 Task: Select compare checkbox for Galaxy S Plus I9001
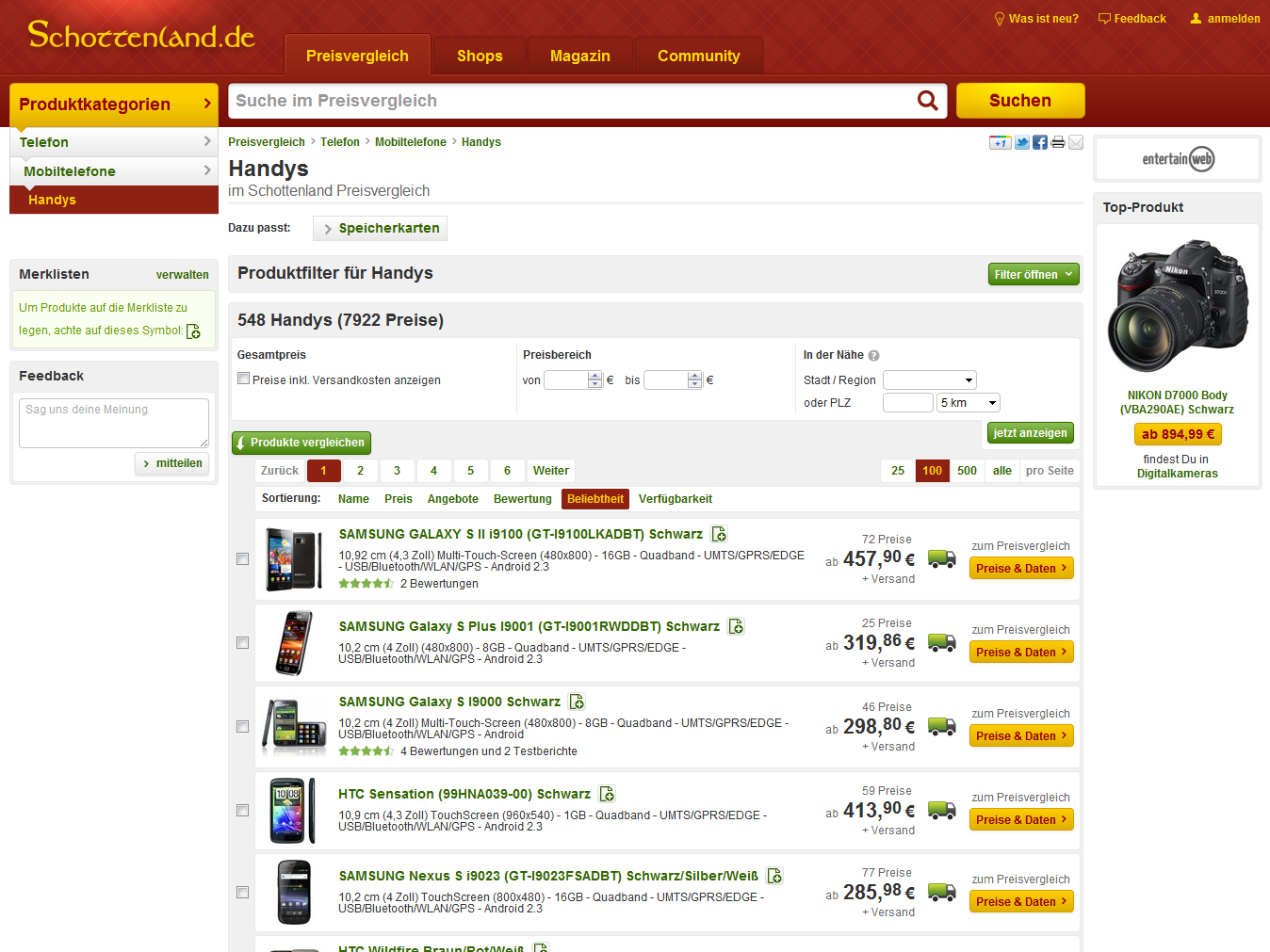243,643
